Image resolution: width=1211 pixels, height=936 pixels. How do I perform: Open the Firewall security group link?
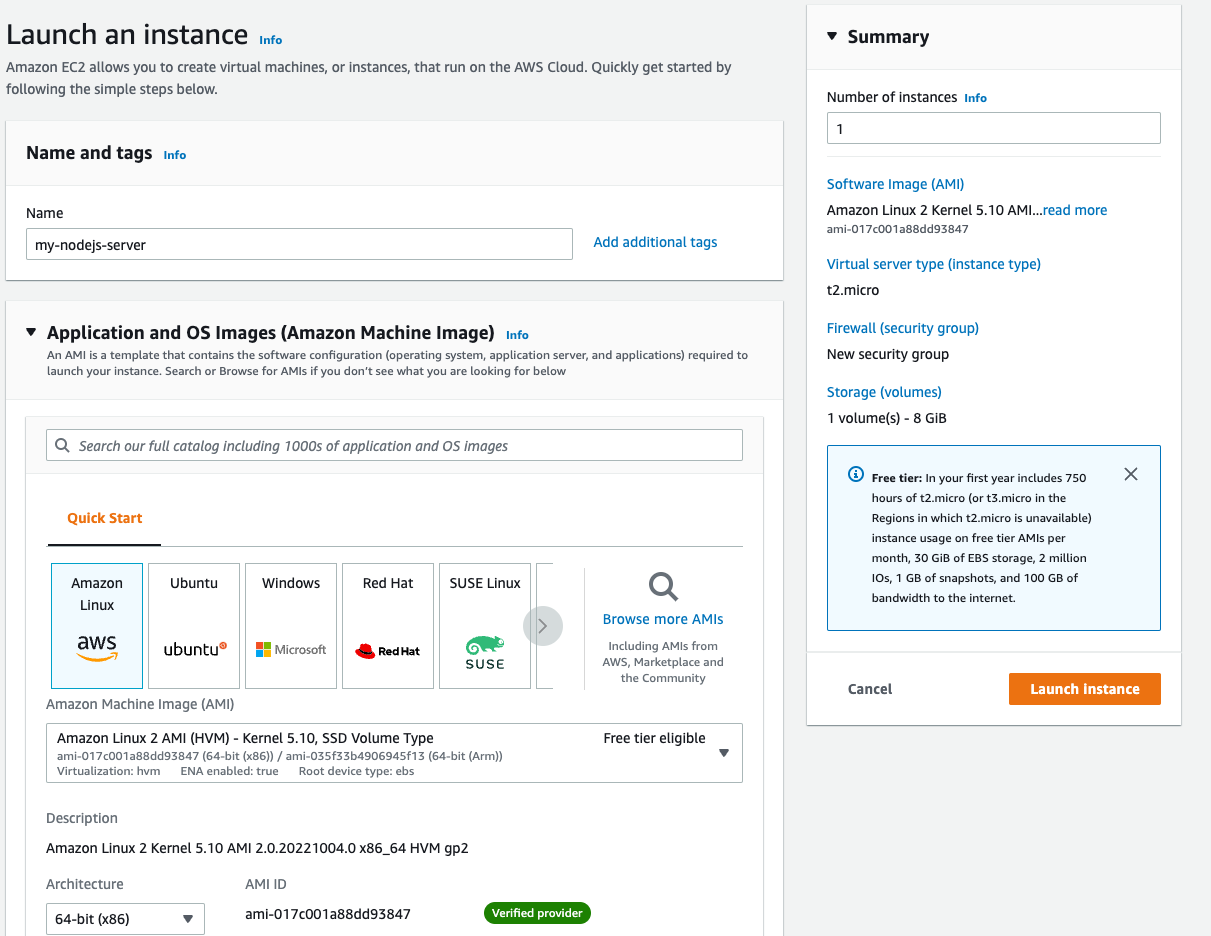[902, 327]
